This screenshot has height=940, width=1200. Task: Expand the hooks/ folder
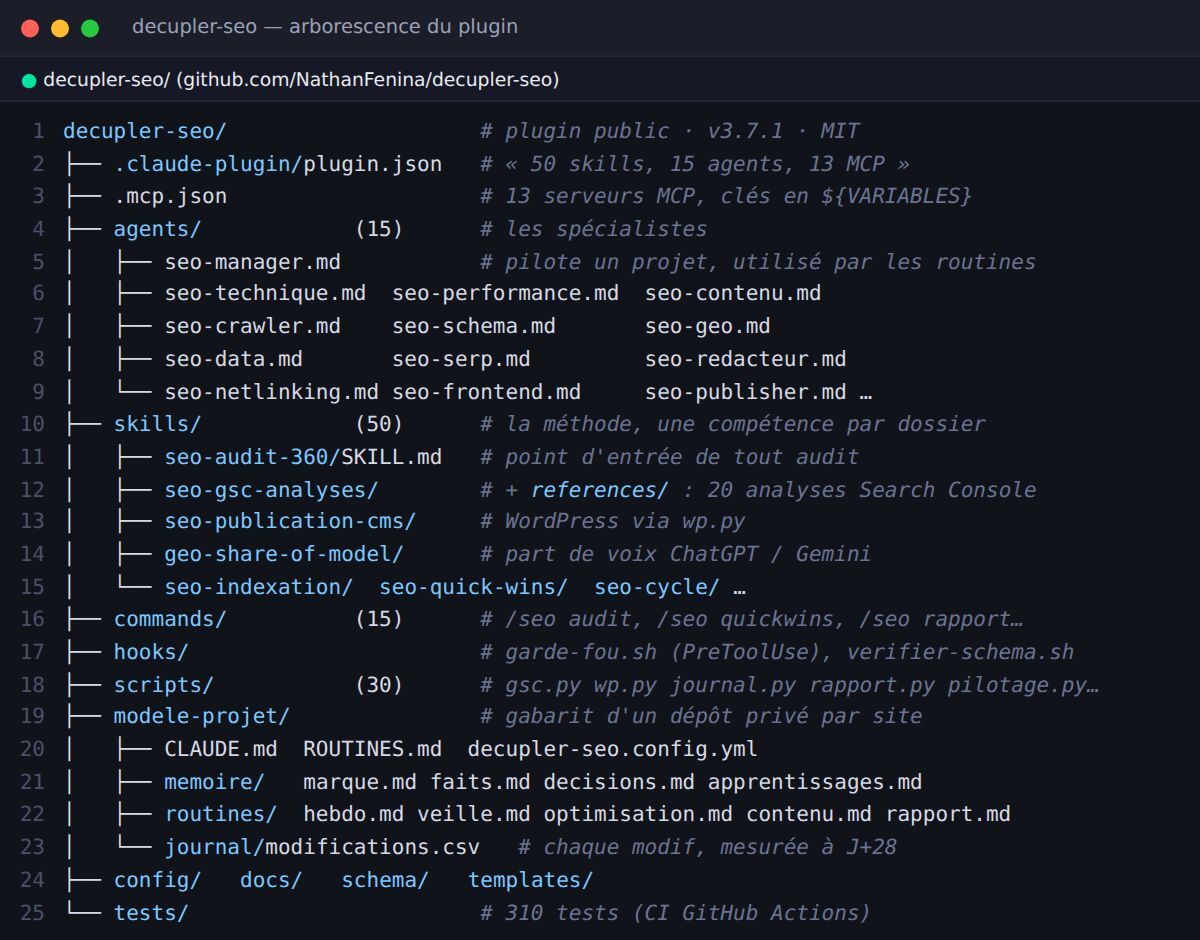click(151, 652)
